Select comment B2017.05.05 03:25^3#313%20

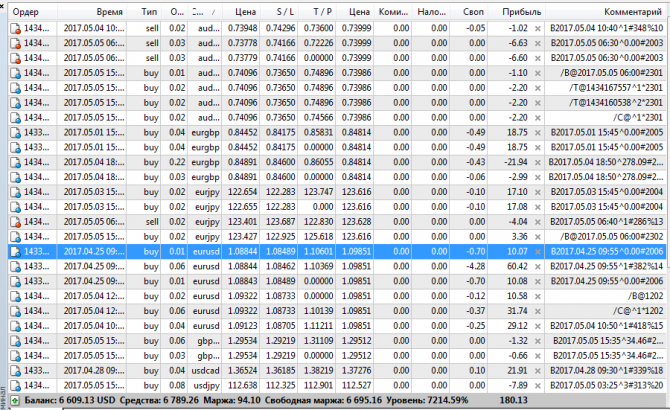click(606, 386)
